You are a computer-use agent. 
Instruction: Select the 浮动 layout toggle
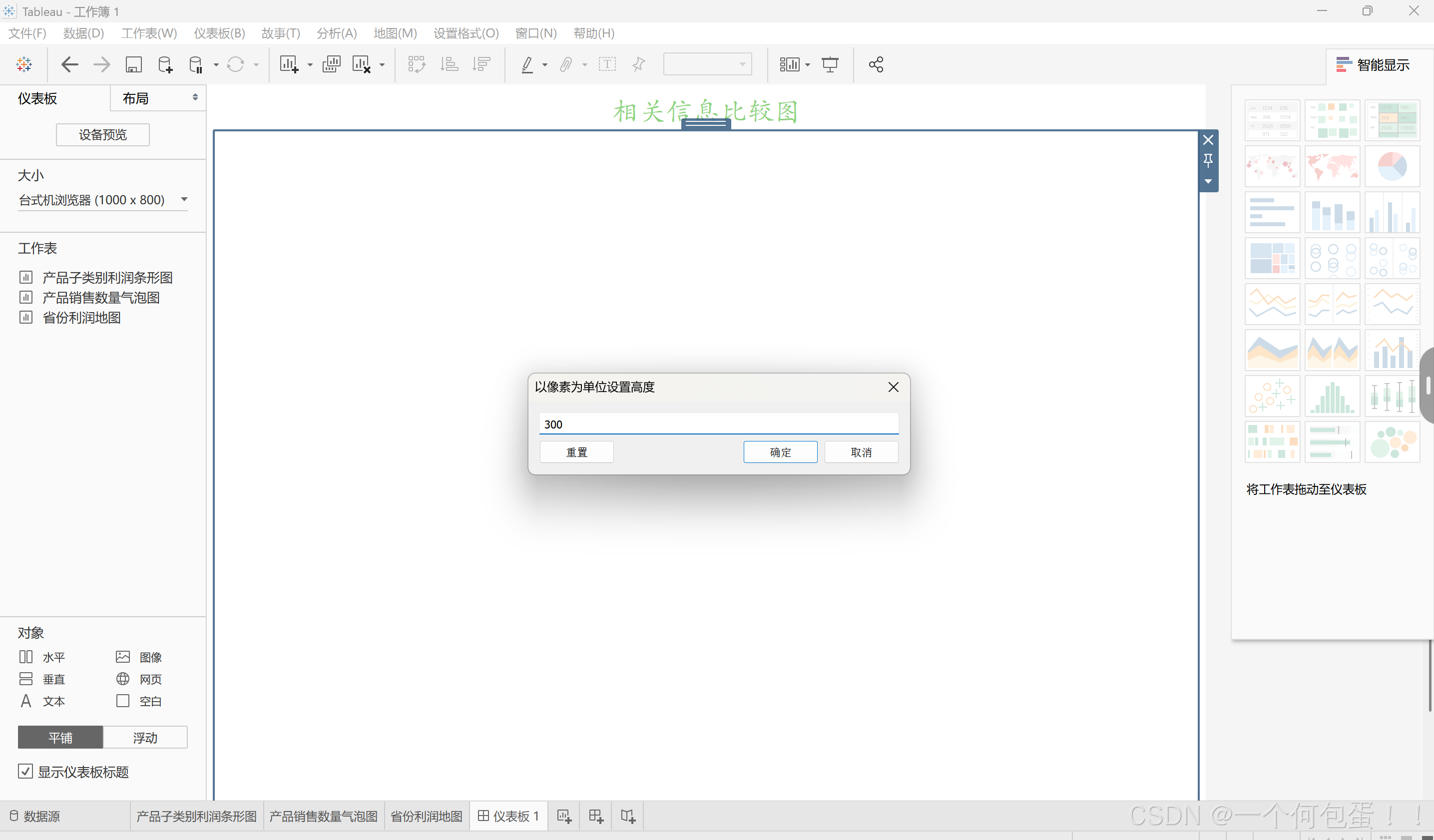145,738
